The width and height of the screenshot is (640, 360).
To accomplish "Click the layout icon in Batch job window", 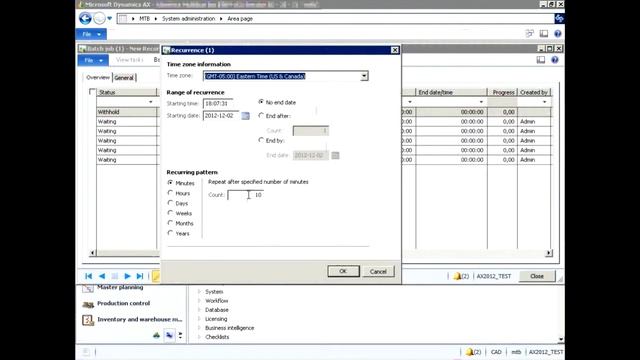I will coord(541,60).
